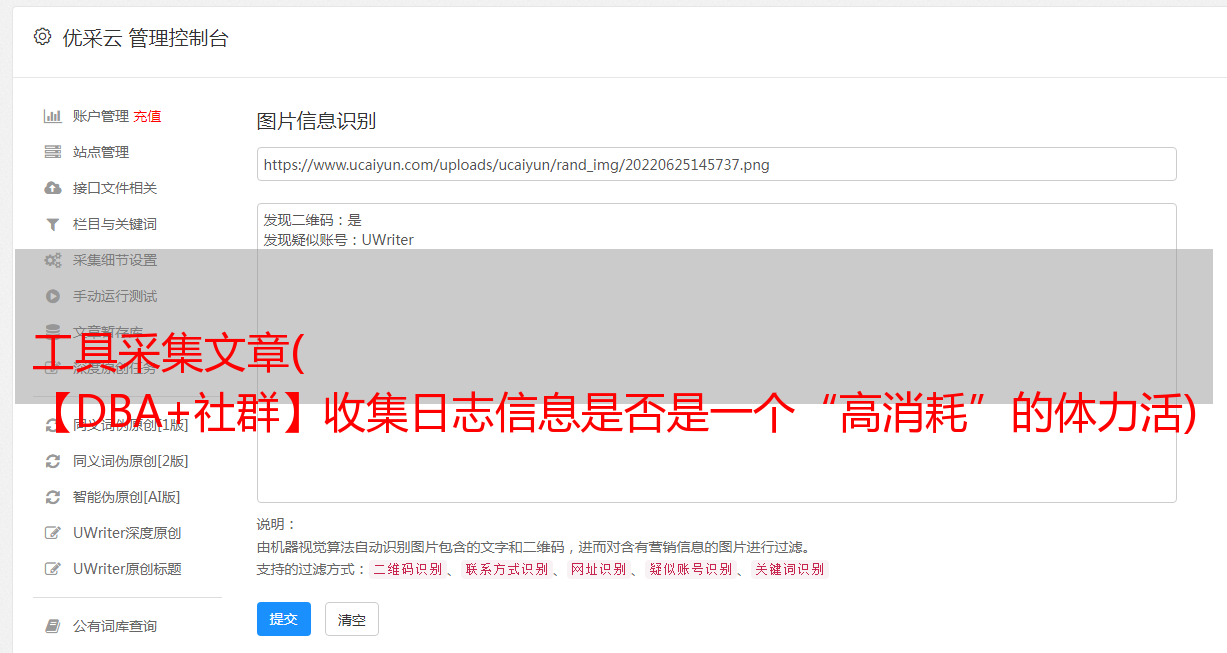Image resolution: width=1227 pixels, height=653 pixels.
Task: Click the filter icon for 栏目与关键词
Action: tap(53, 224)
